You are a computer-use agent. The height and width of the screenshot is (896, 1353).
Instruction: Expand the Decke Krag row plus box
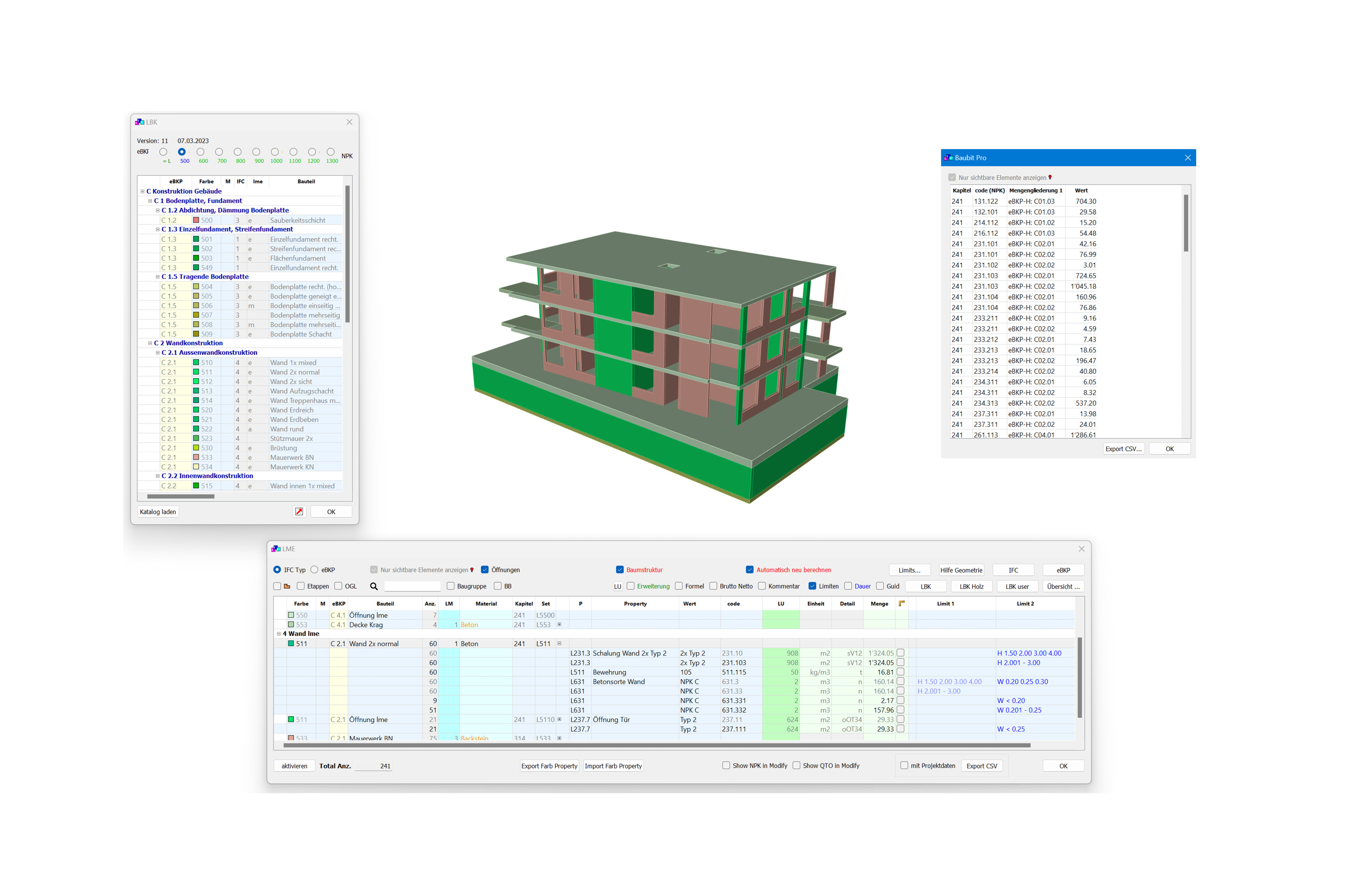[x=559, y=625]
